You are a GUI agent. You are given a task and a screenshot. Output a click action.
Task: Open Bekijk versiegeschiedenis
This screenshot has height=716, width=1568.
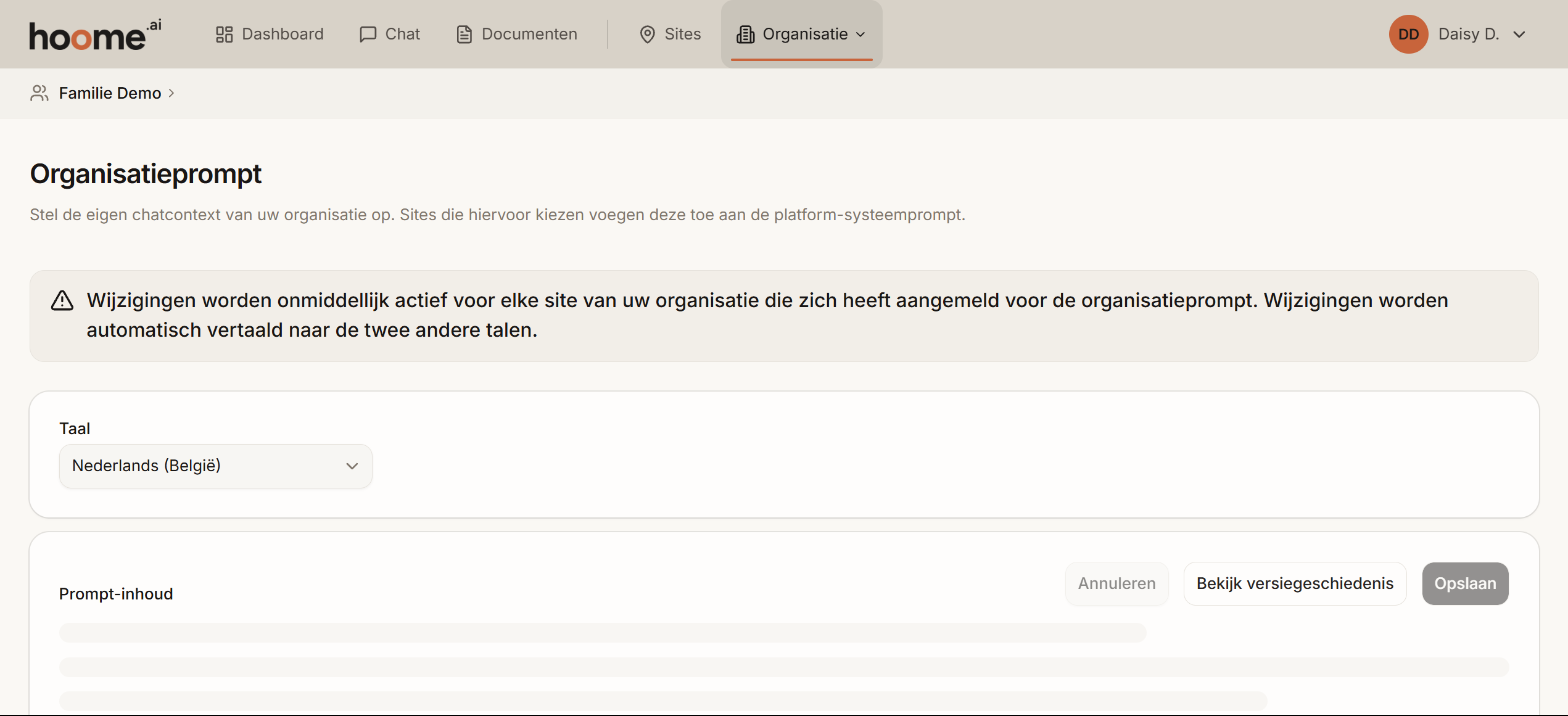(1295, 584)
